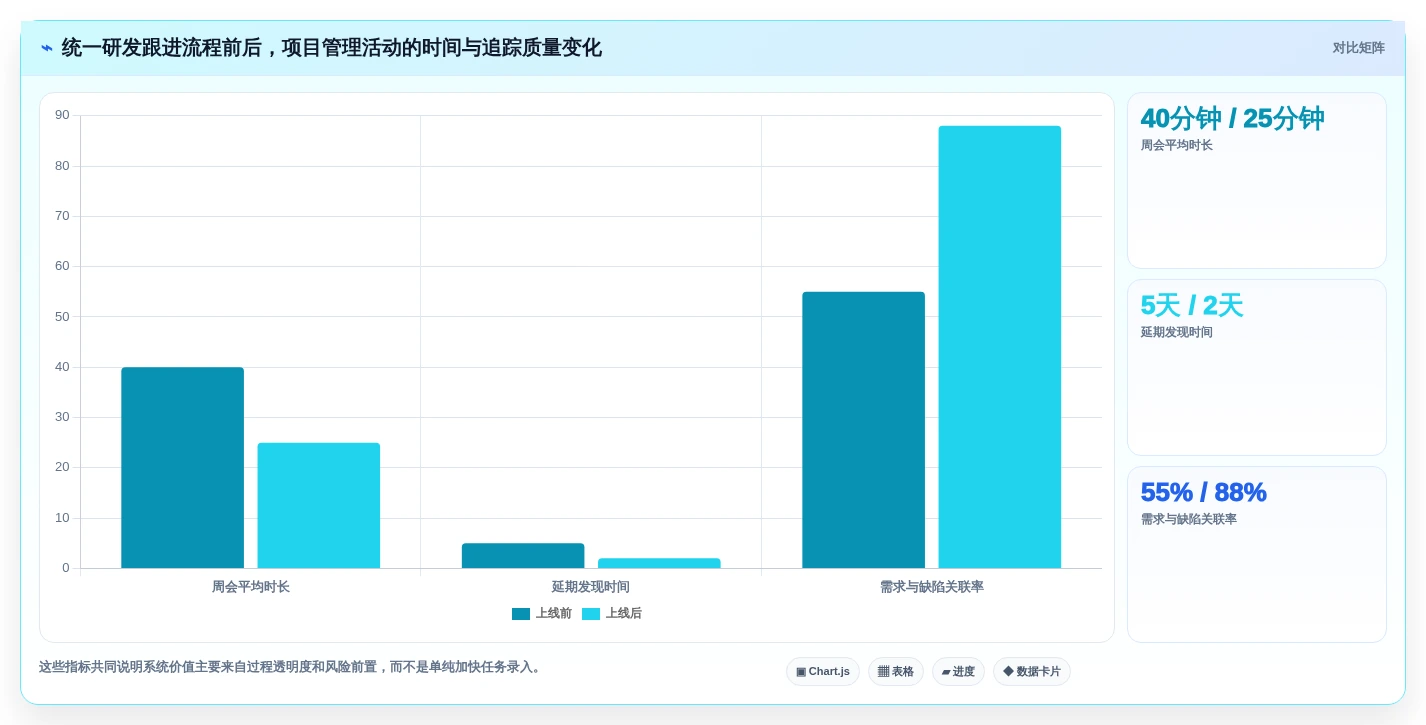1426x725 pixels.
Task: Toggle the 上线后 legend entry
Action: pyautogui.click(x=612, y=614)
